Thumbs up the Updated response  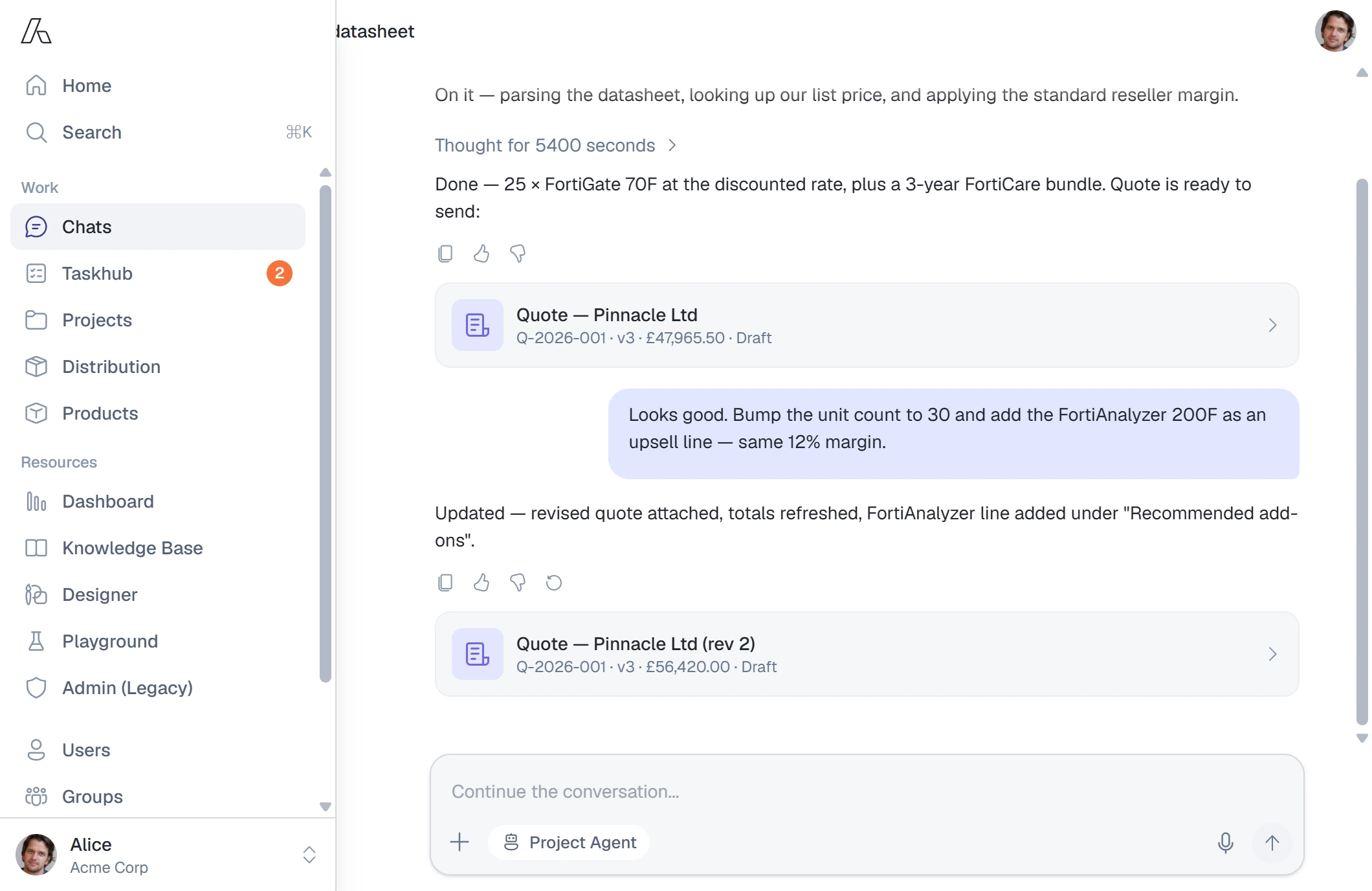[481, 582]
